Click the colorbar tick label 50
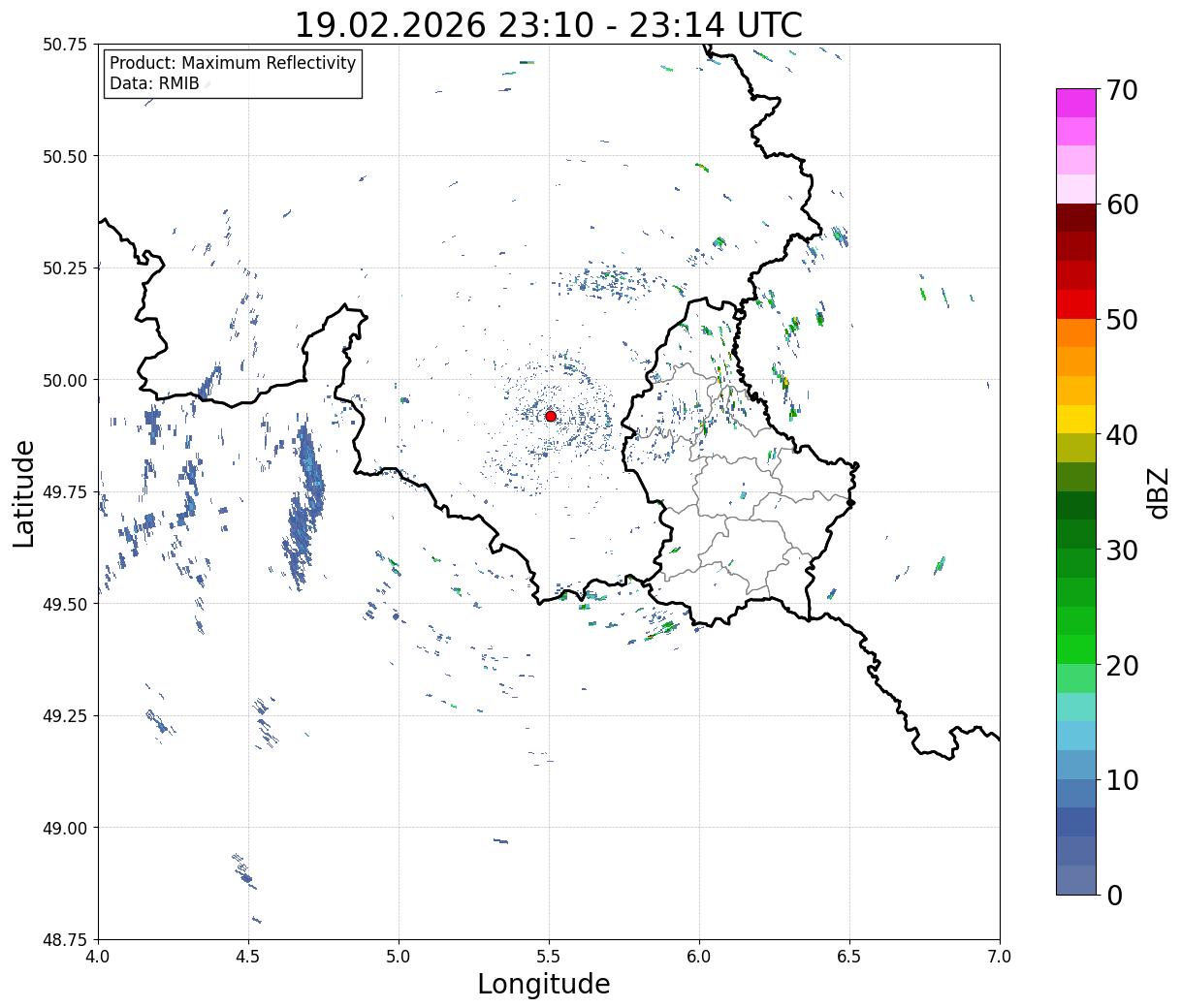 [x=1121, y=320]
